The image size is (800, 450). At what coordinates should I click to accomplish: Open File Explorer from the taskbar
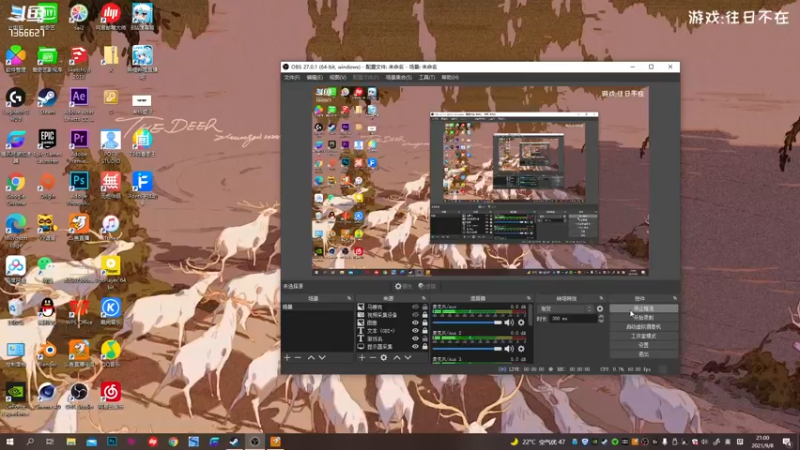71,442
